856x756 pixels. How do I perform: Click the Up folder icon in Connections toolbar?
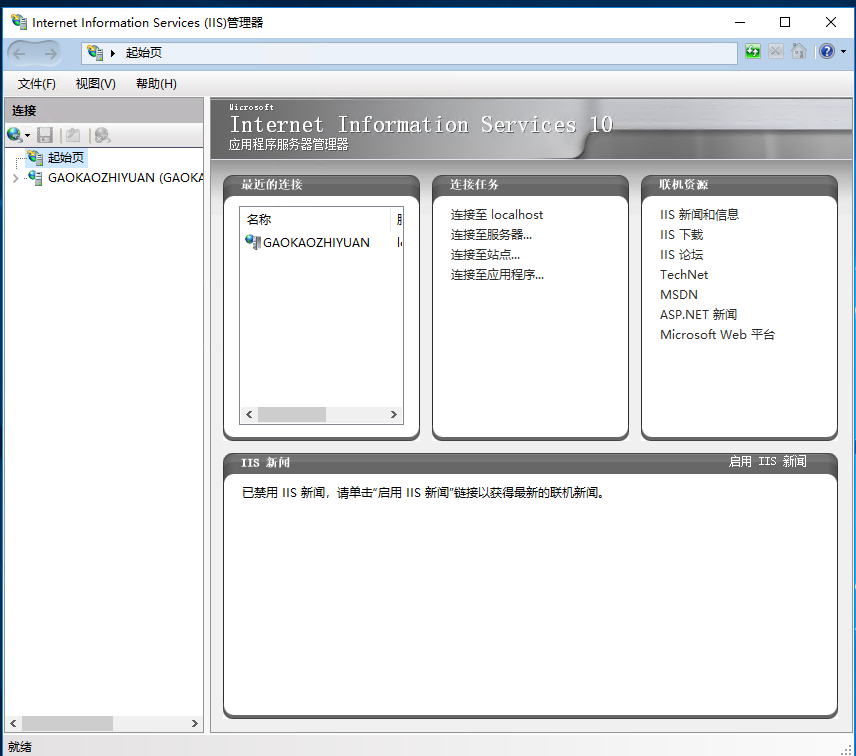click(x=73, y=135)
